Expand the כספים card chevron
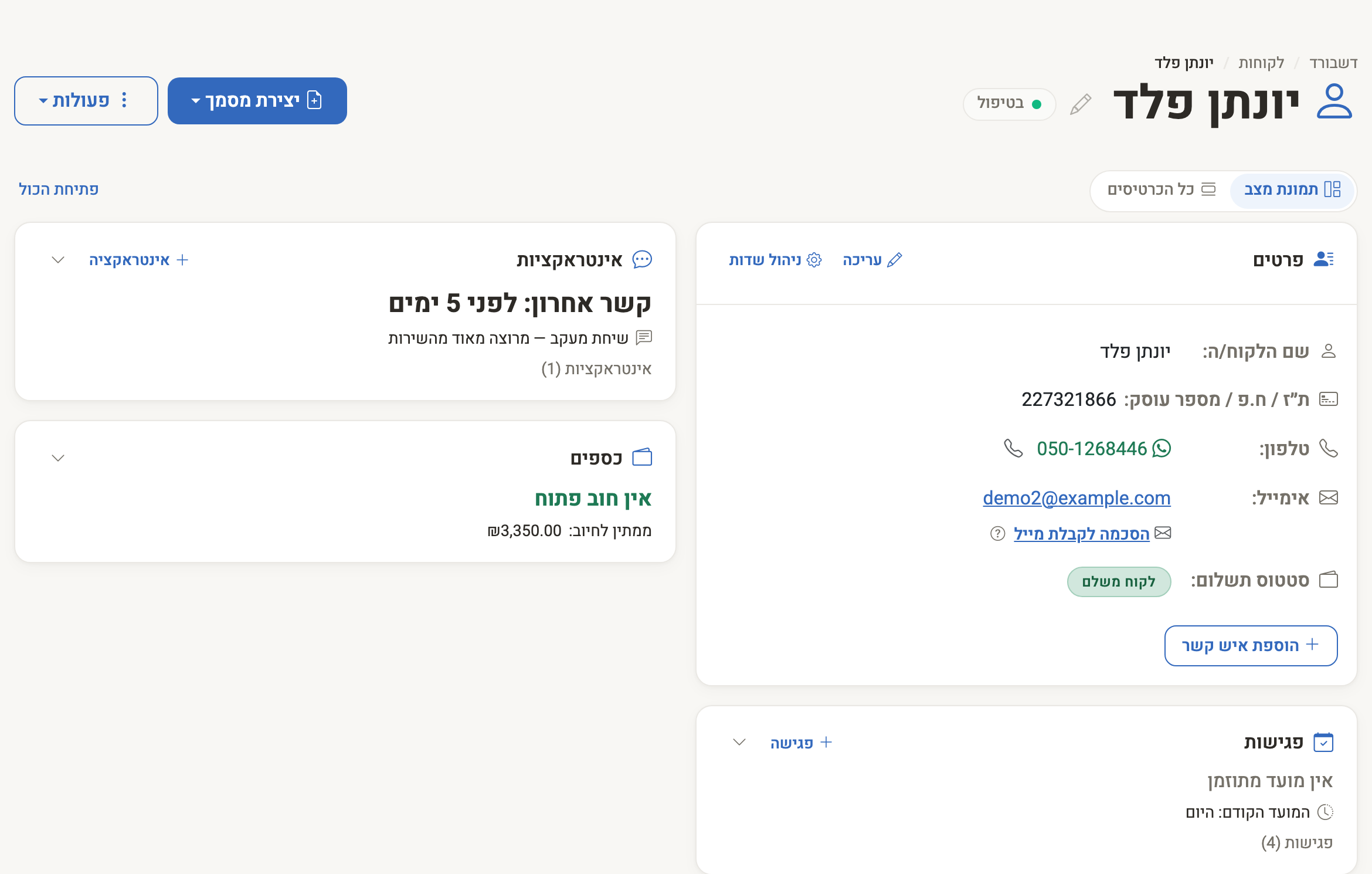 point(57,458)
